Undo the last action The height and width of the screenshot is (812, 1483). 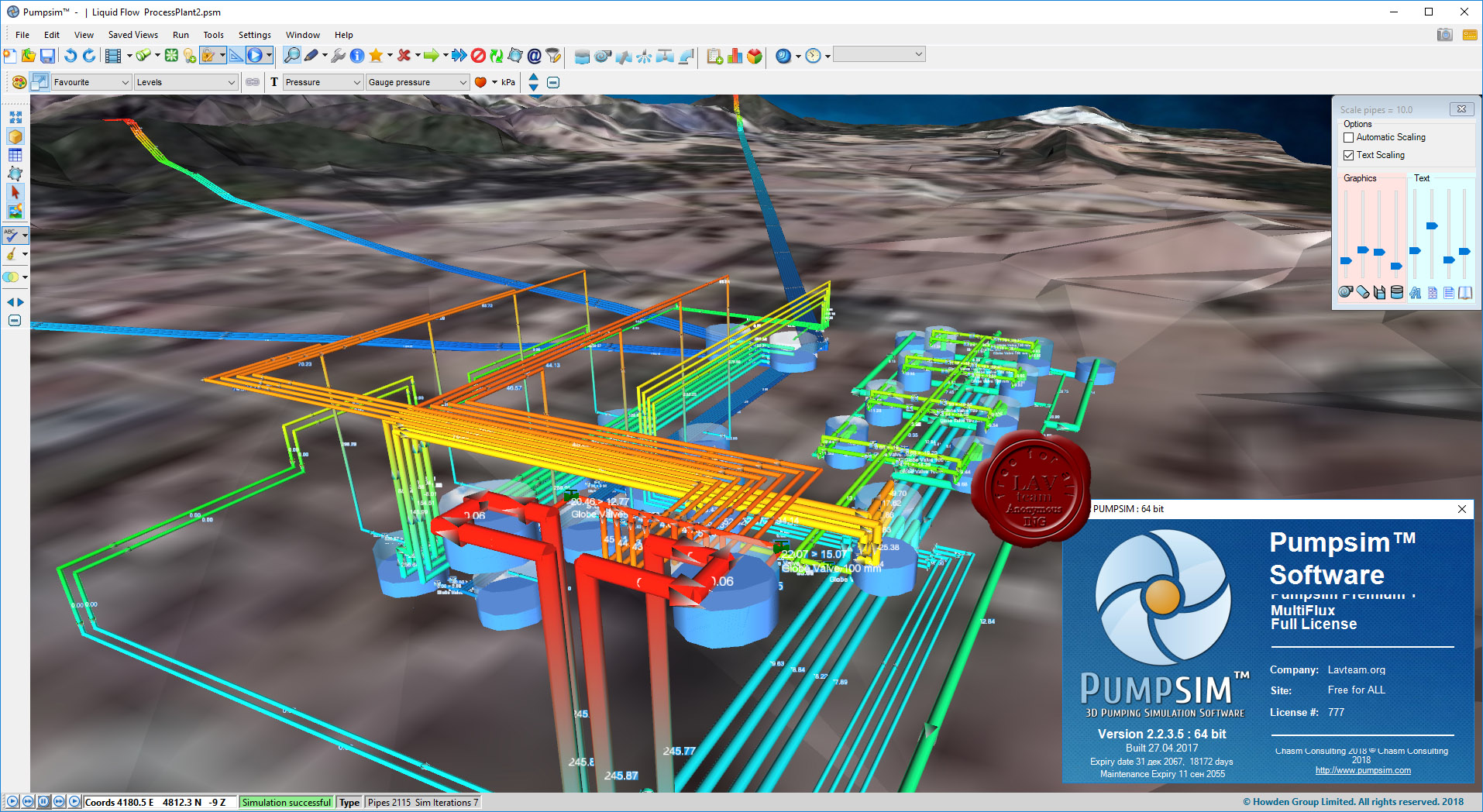tap(71, 56)
